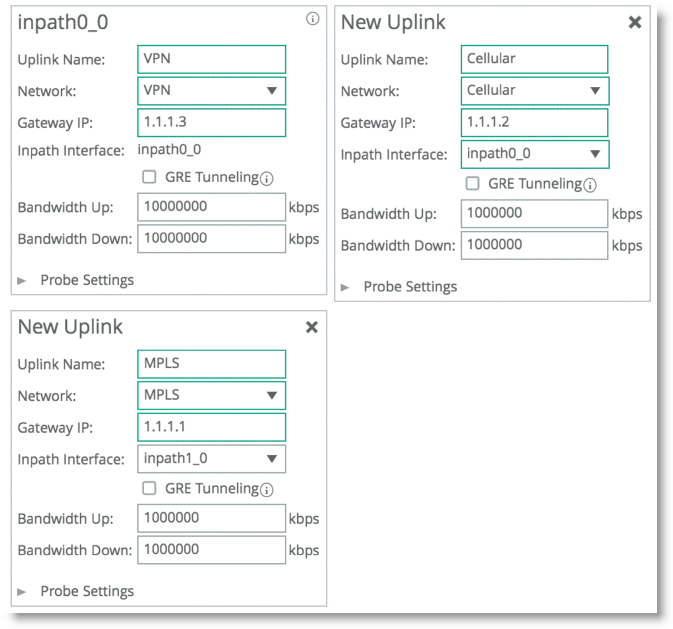
Task: Click the Gateway IP field showing 1.1.1.3
Action: (x=211, y=122)
